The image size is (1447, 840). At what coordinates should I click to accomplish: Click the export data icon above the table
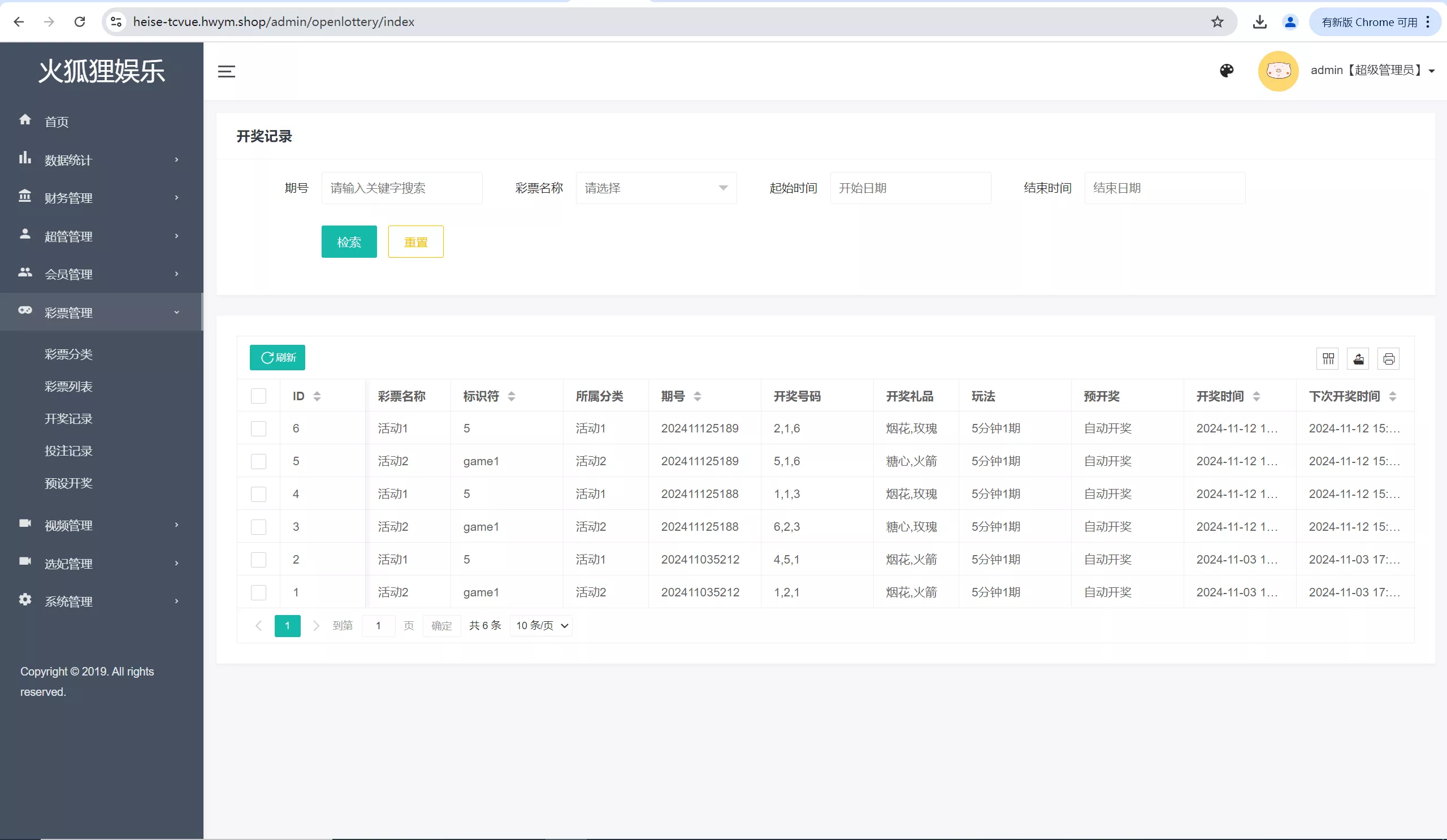coord(1358,358)
